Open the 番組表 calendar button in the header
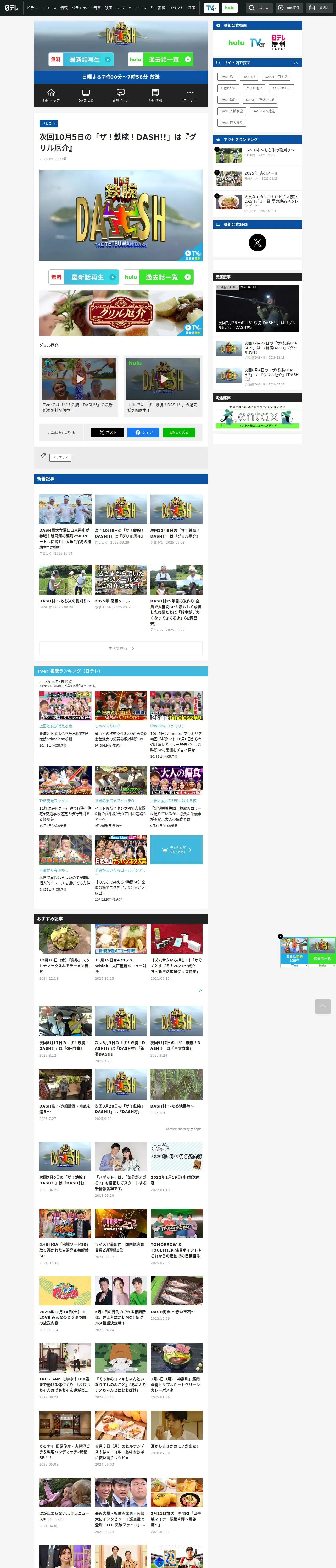This screenshot has width=336, height=1568. tap(320, 8)
